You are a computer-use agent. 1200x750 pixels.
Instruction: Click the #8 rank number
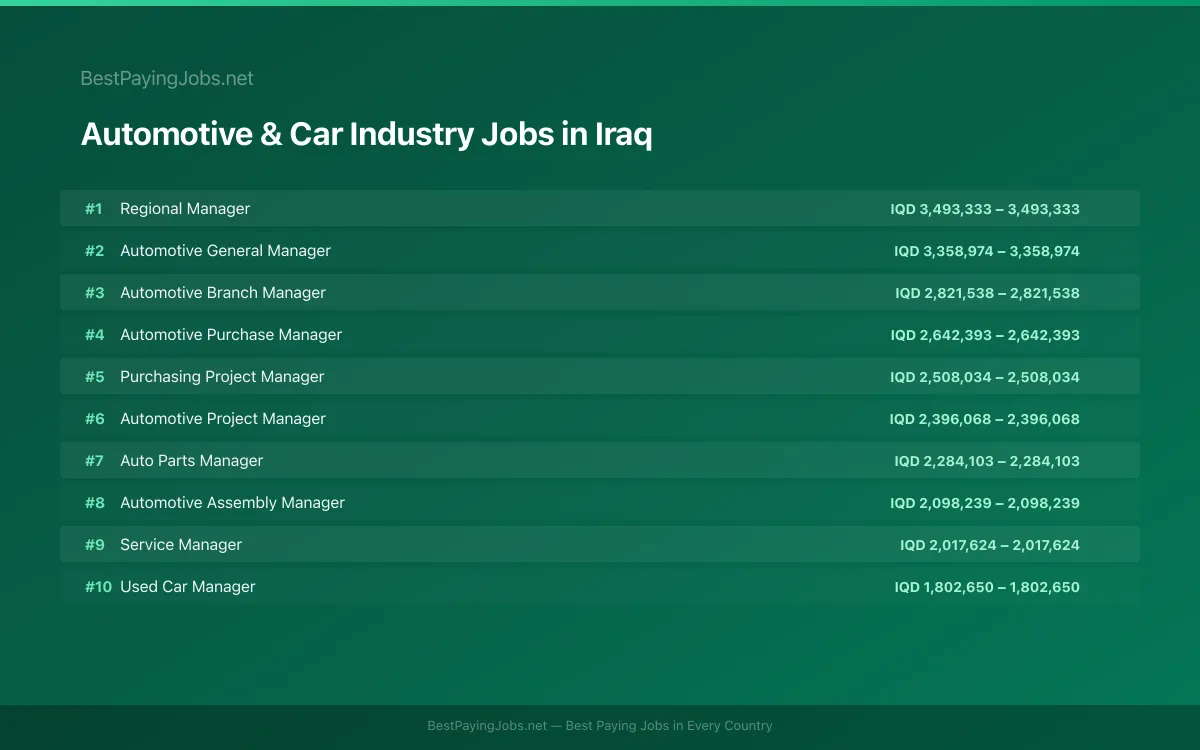pos(94,503)
